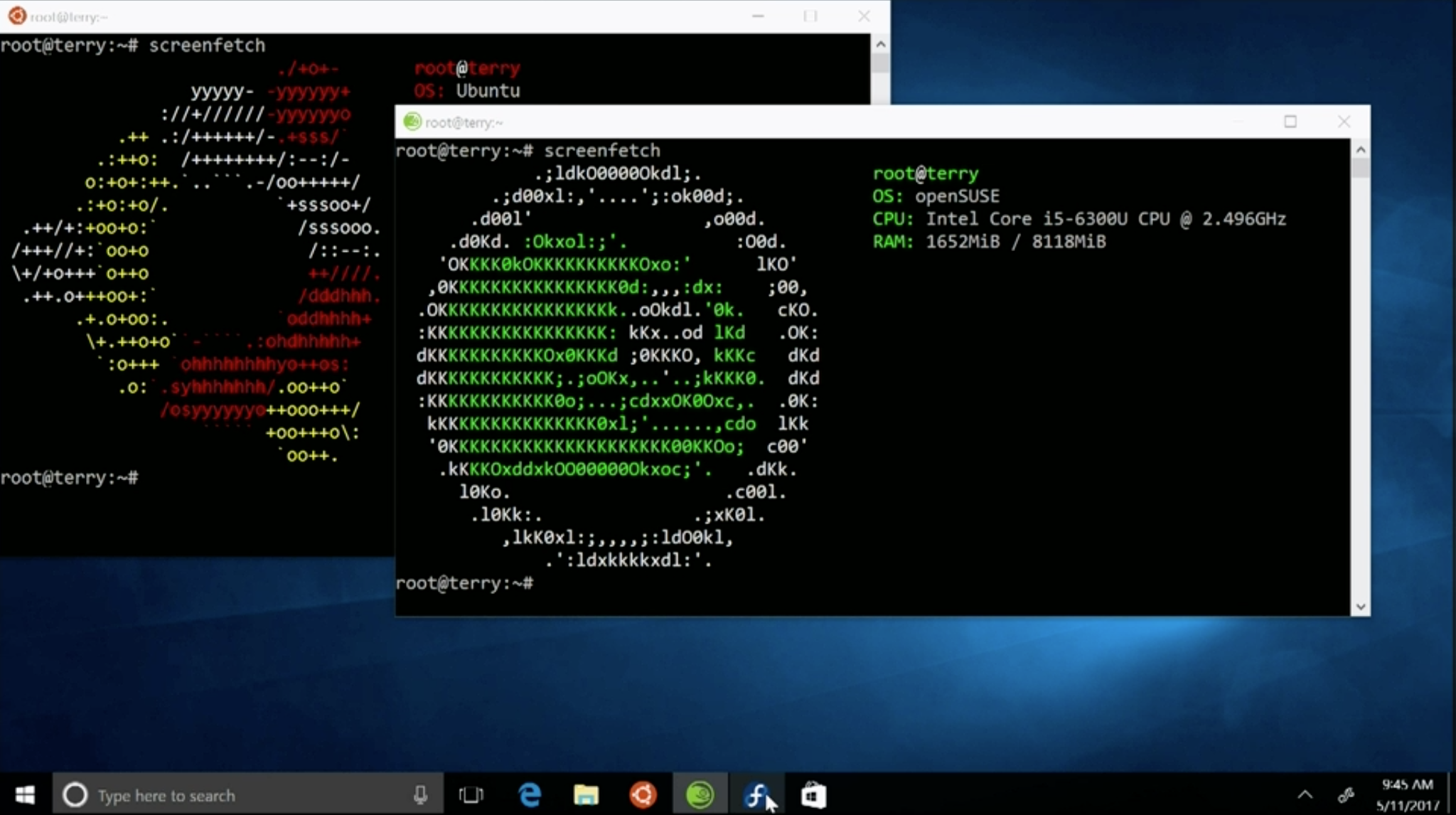Open Task View from the taskbar

[x=471, y=794]
